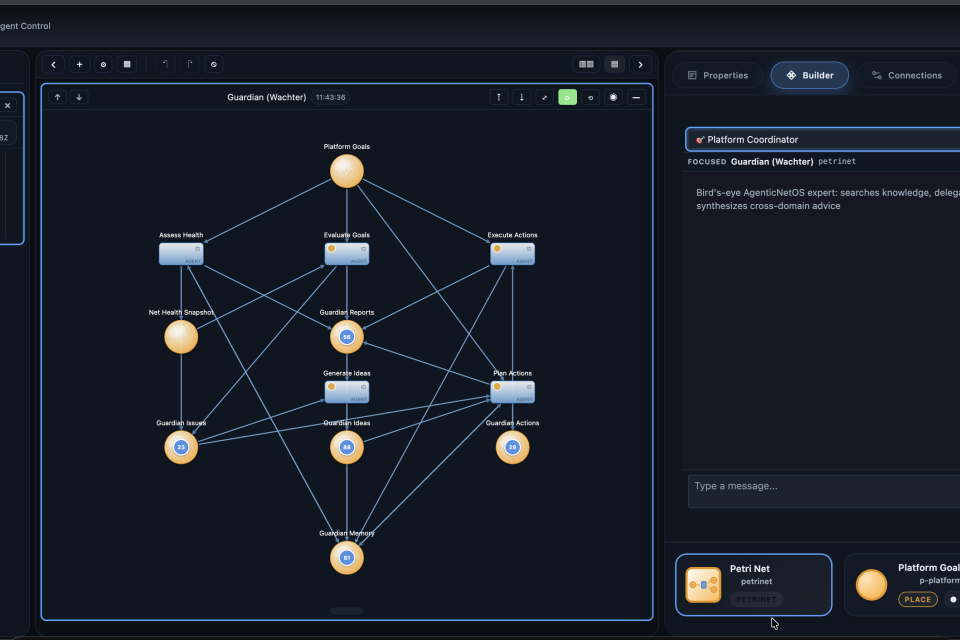Select the Guardian Reports place node
This screenshot has width=960, height=640.
point(347,337)
